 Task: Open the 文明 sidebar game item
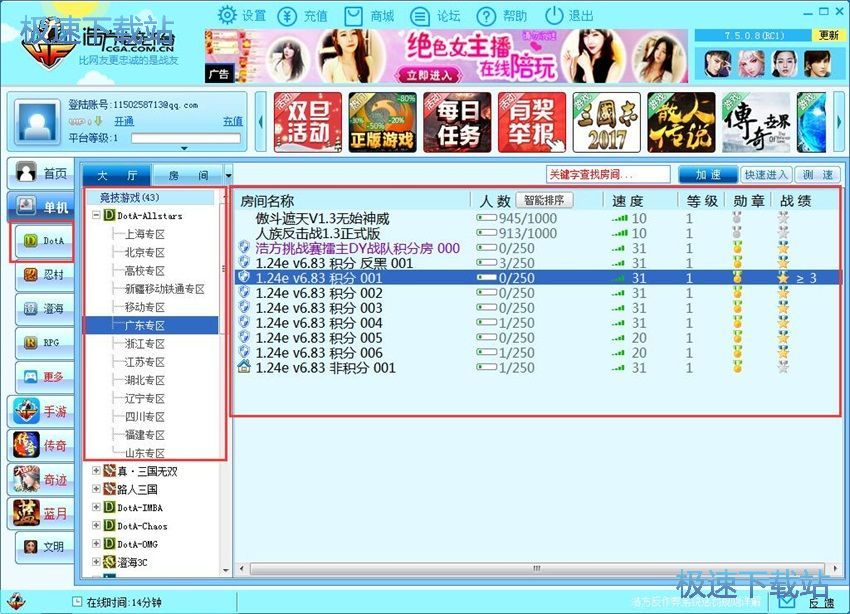[44, 547]
